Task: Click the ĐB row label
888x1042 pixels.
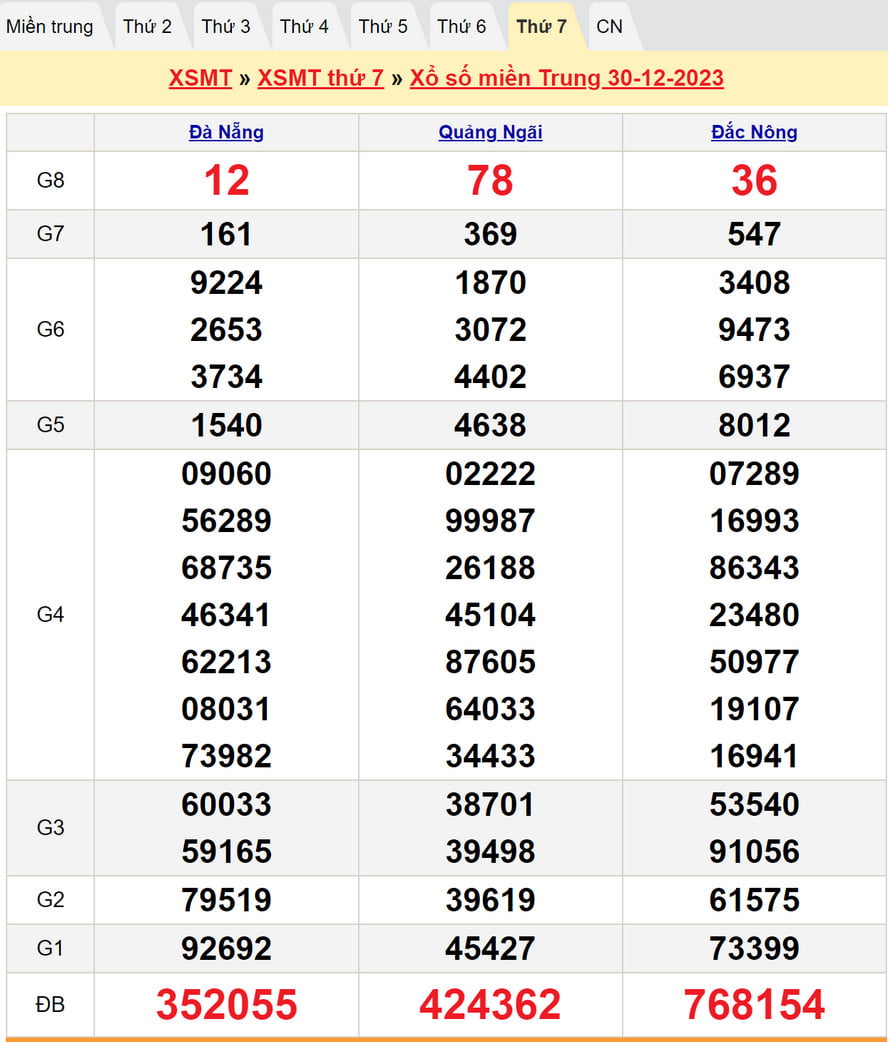Action: point(50,1005)
